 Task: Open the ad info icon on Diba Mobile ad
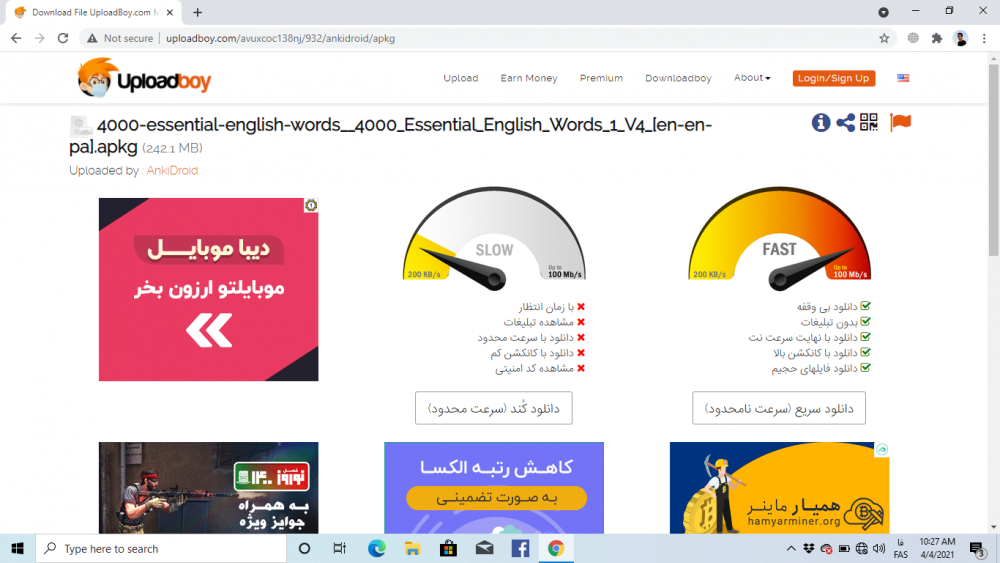coord(311,205)
